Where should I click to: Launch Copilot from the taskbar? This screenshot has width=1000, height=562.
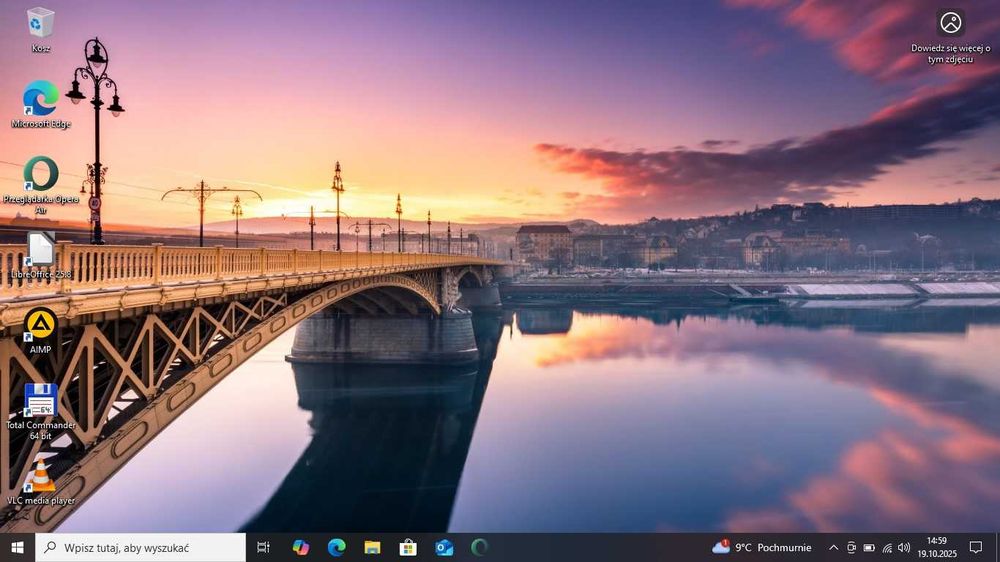tap(300, 547)
